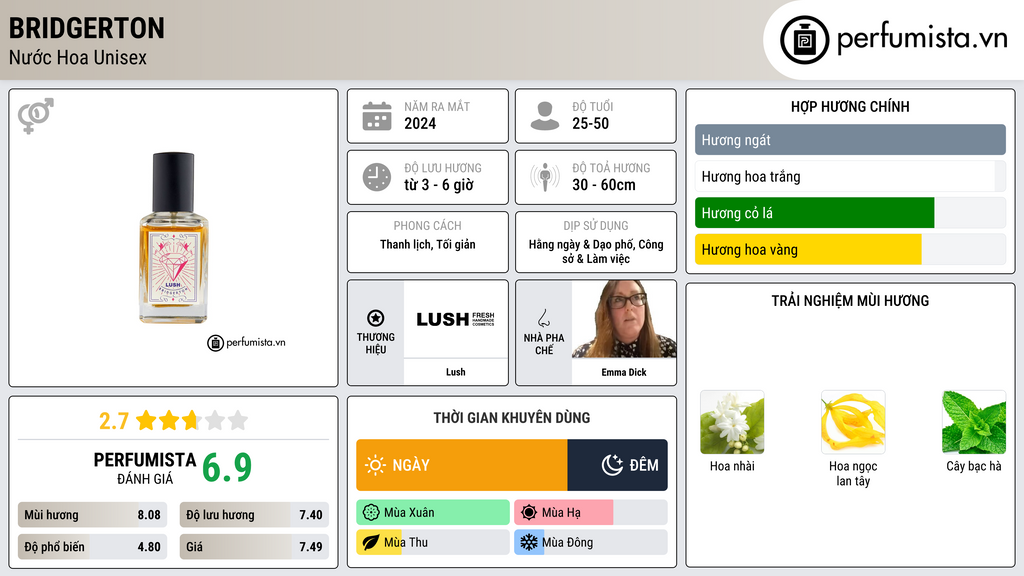The height and width of the screenshot is (576, 1024).
Task: Click the sillage value 30 - 60cm
Action: 603,185
